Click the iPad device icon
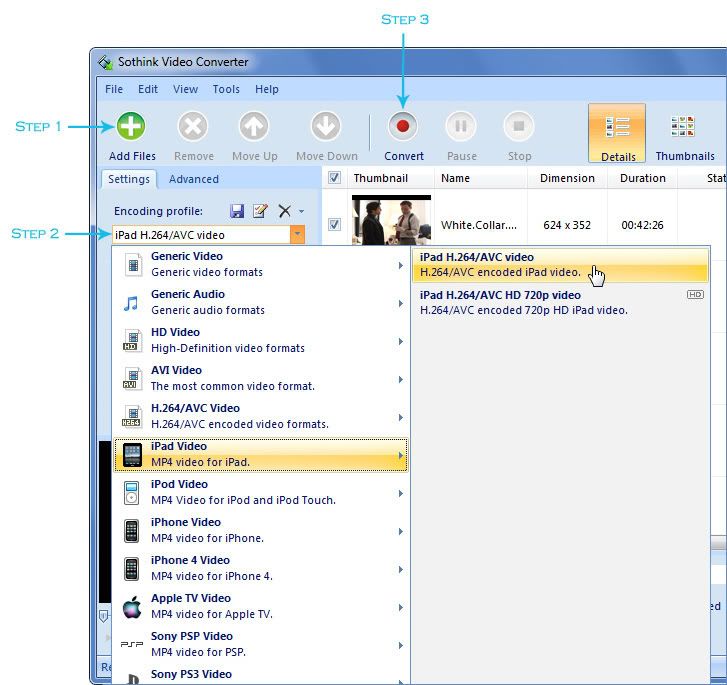727x685 pixels. tap(132, 455)
